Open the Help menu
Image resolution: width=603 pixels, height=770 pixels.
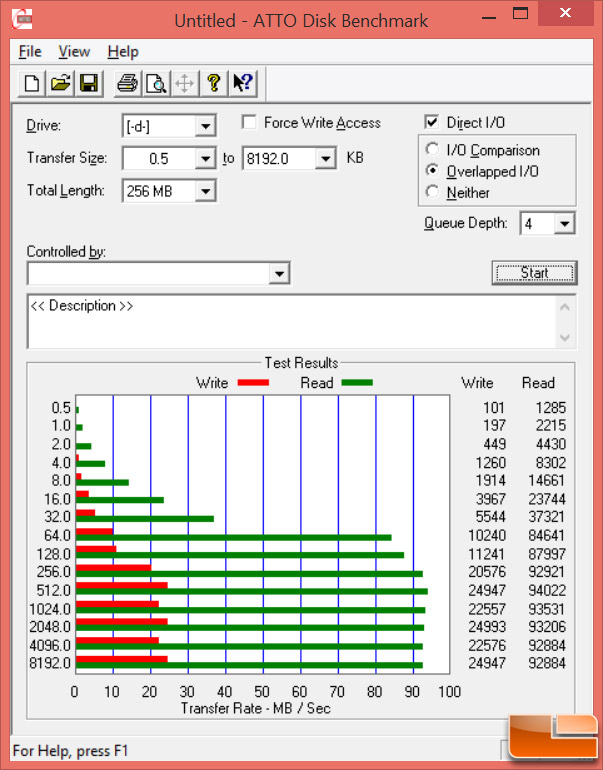[123, 51]
